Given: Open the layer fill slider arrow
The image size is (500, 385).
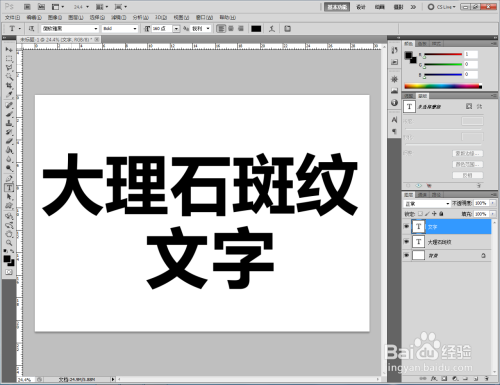Looking at the screenshot, I should pyautogui.click(x=493, y=214).
